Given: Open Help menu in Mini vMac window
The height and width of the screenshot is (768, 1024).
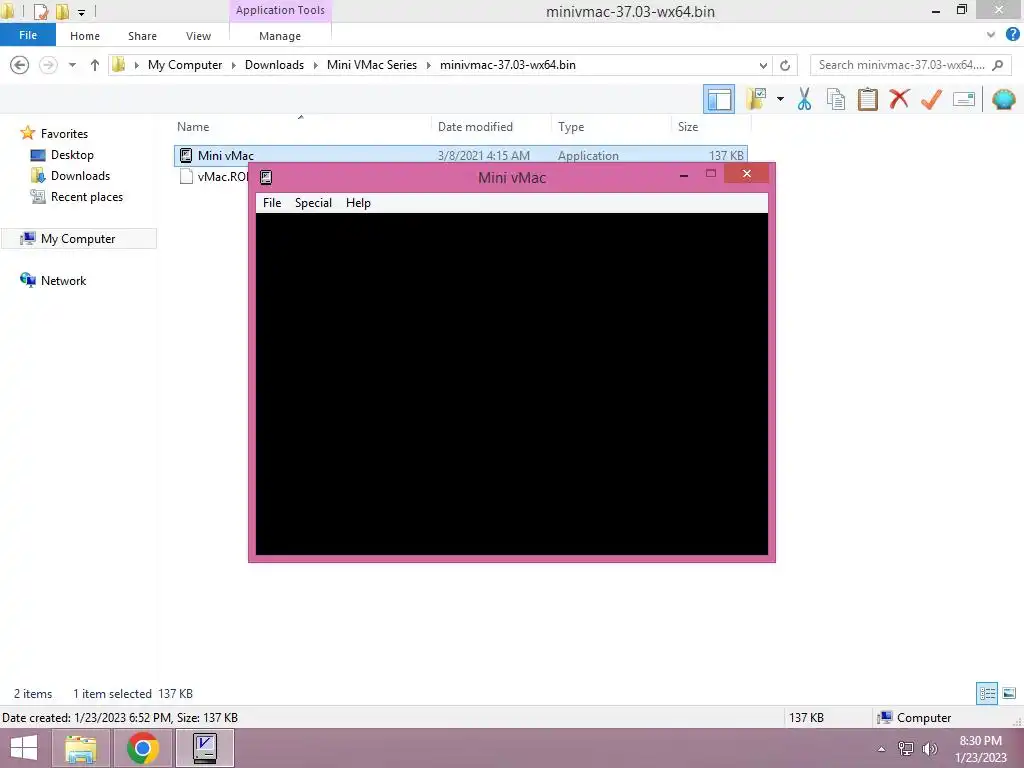Looking at the screenshot, I should coord(358,203).
